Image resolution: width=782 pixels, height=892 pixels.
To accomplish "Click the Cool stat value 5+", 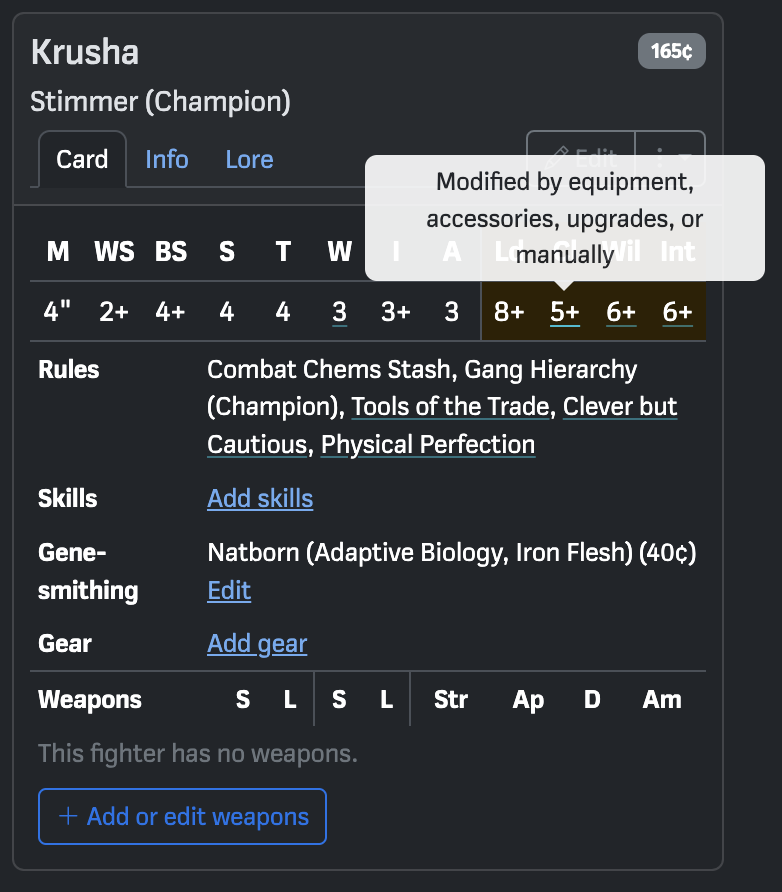I will coord(565,312).
